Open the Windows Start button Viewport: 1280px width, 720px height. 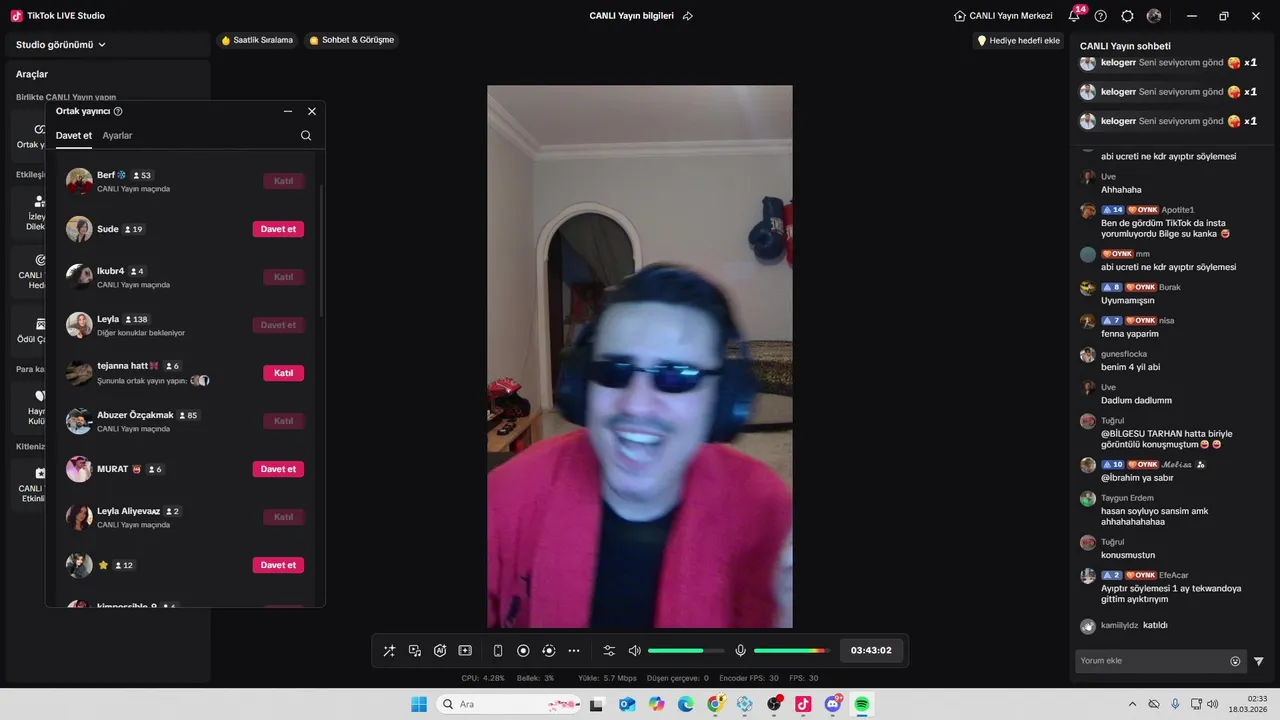click(x=419, y=704)
